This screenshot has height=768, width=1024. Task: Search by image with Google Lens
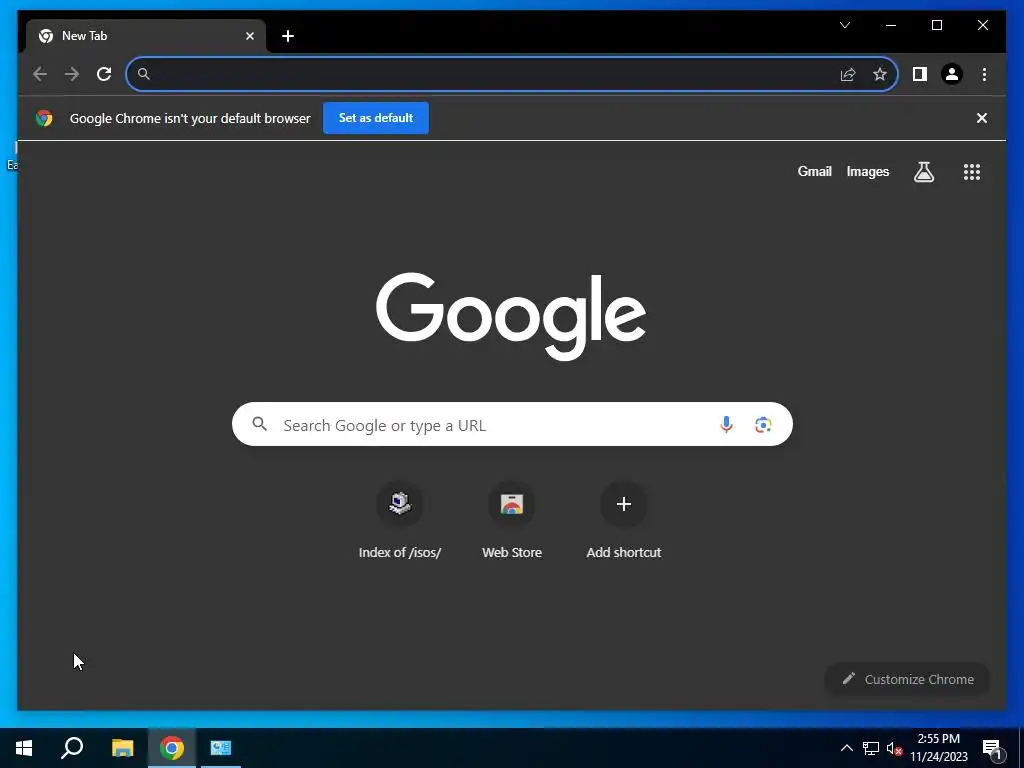(x=763, y=425)
